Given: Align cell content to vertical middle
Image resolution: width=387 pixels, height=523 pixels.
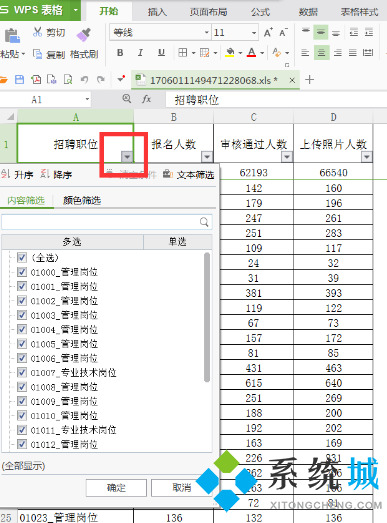Looking at the screenshot, I should pos(321,32).
